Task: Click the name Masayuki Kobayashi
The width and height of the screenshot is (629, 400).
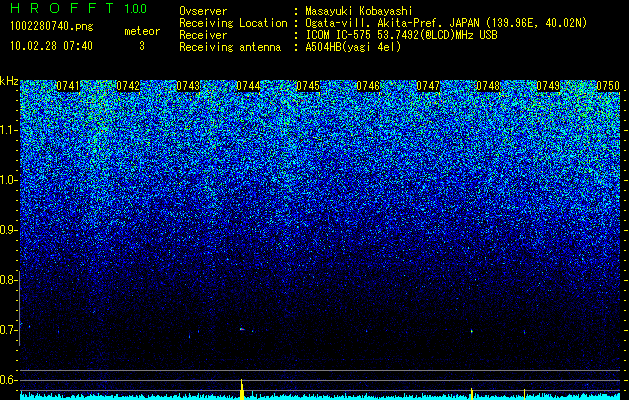Action: (x=359, y=11)
